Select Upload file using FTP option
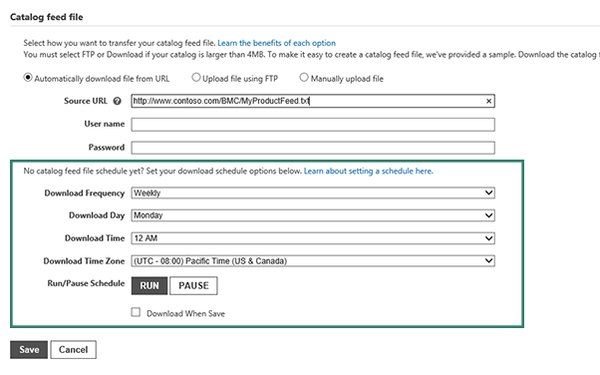The height and width of the screenshot is (375, 600). 196,78
